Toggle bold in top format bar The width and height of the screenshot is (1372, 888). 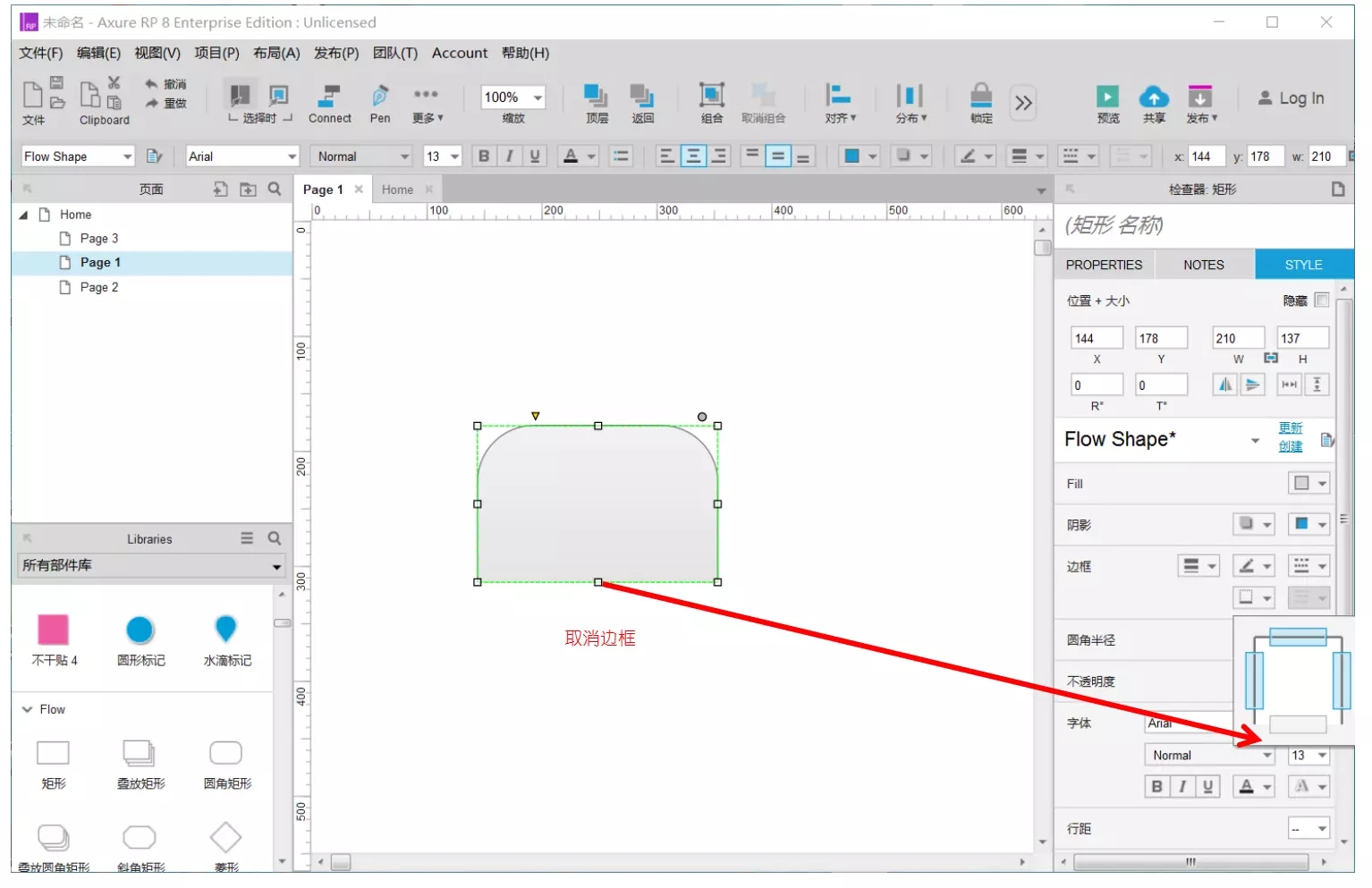[x=484, y=156]
